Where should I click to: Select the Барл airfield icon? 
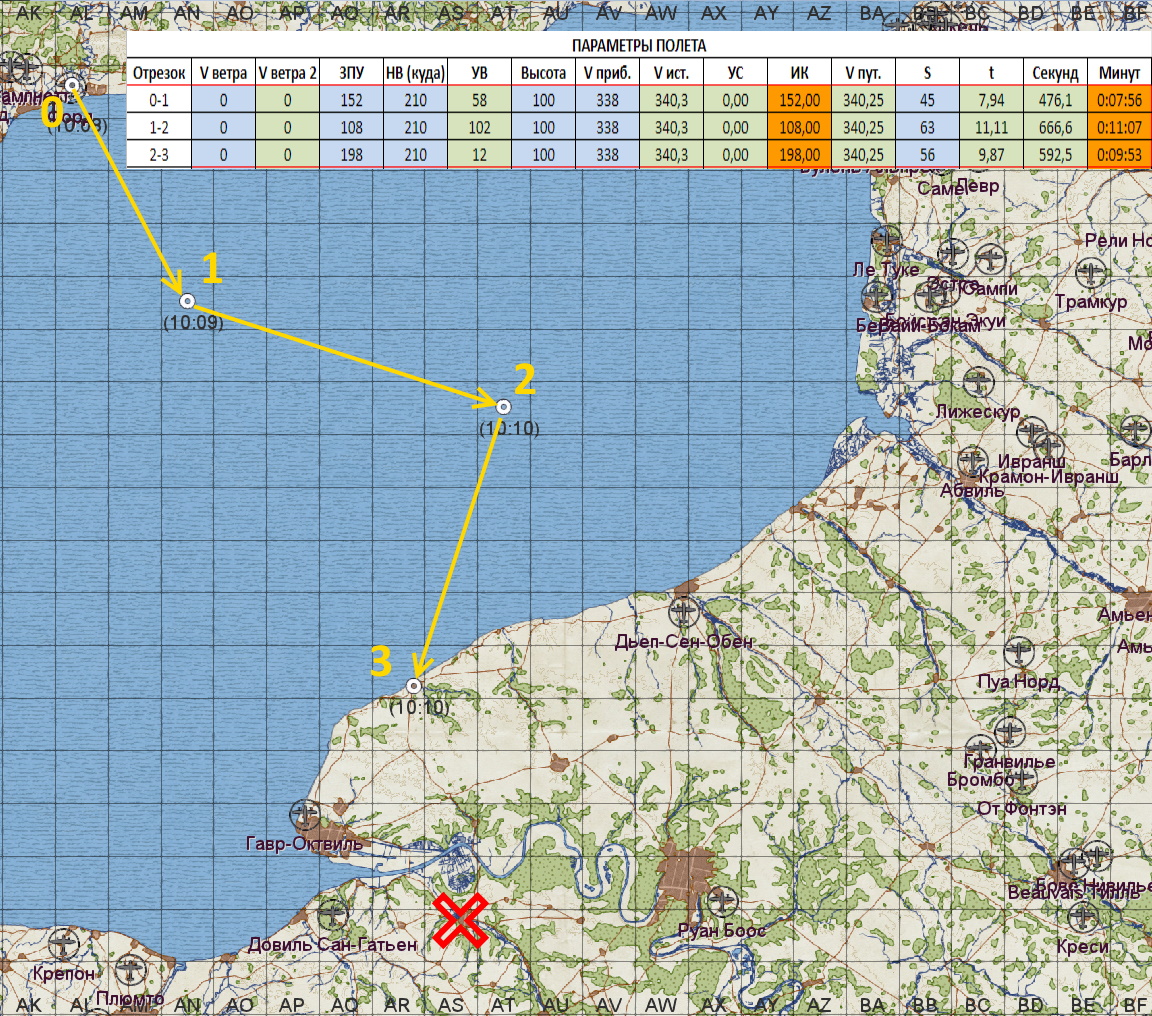click(x=1135, y=430)
